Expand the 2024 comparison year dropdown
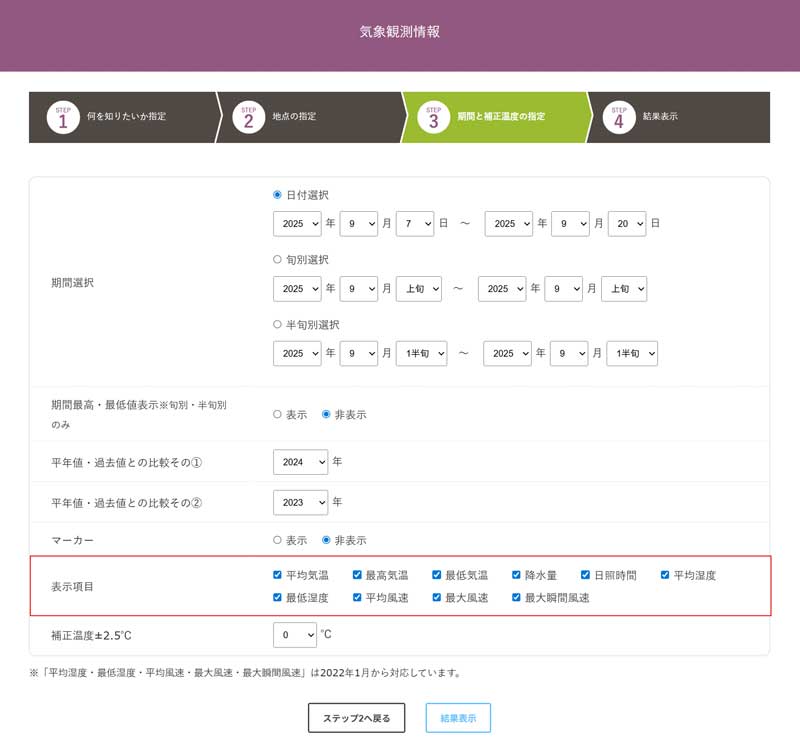 point(300,462)
